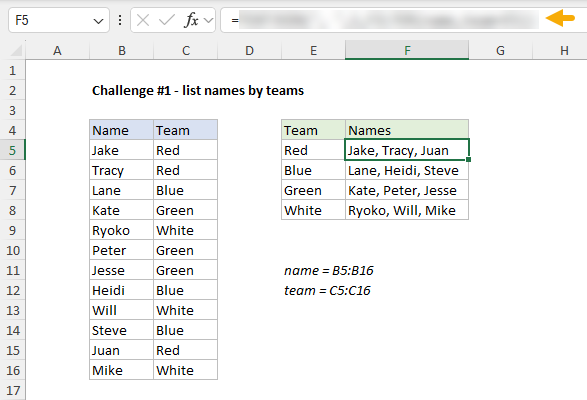
Task: Select row 10 header
Action: 12,250
